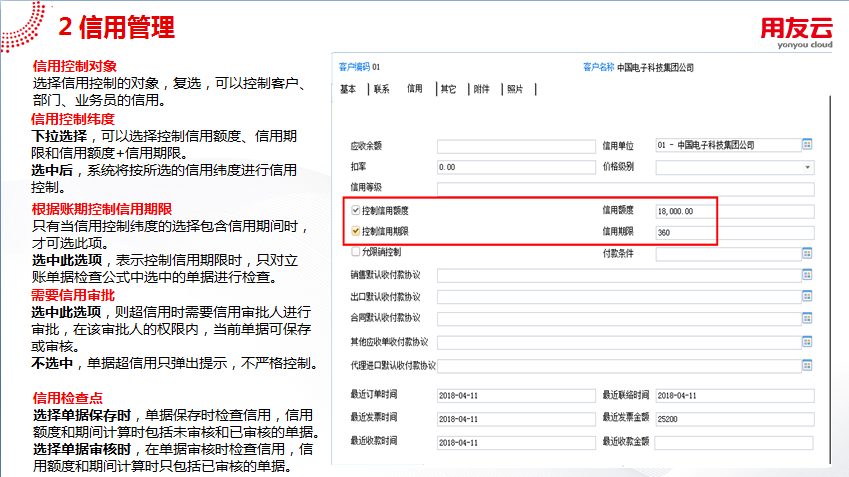Toggle the 控制信用期限 checkbox
849x477 pixels.
coord(356,231)
